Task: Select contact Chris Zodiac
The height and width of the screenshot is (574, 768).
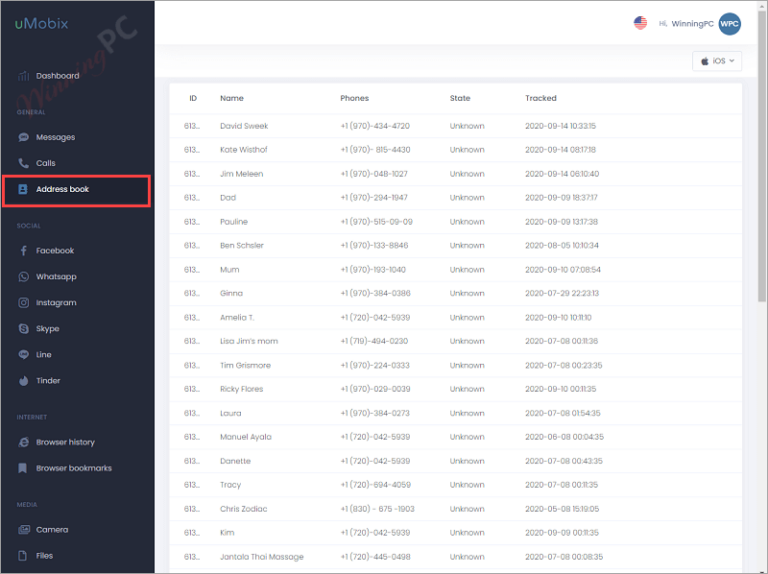Action: [x=243, y=509]
